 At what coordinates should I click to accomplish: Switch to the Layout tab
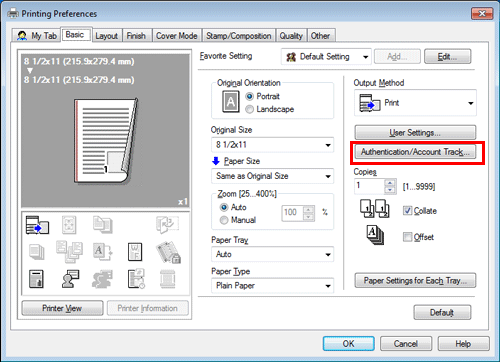107,36
